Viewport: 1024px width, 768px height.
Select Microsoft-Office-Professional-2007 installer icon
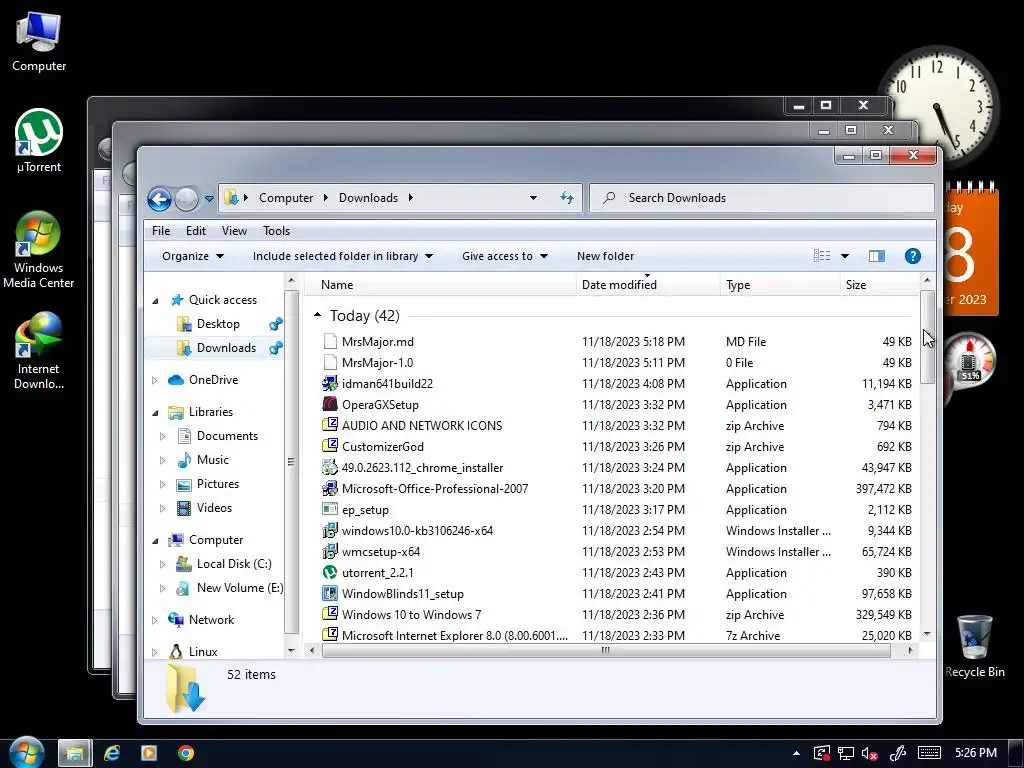tap(330, 488)
